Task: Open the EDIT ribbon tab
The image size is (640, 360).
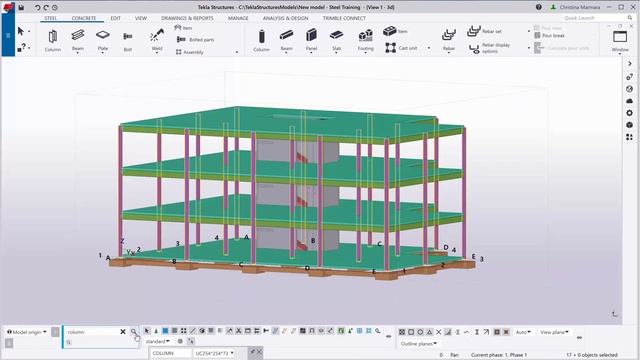Action: tap(116, 18)
